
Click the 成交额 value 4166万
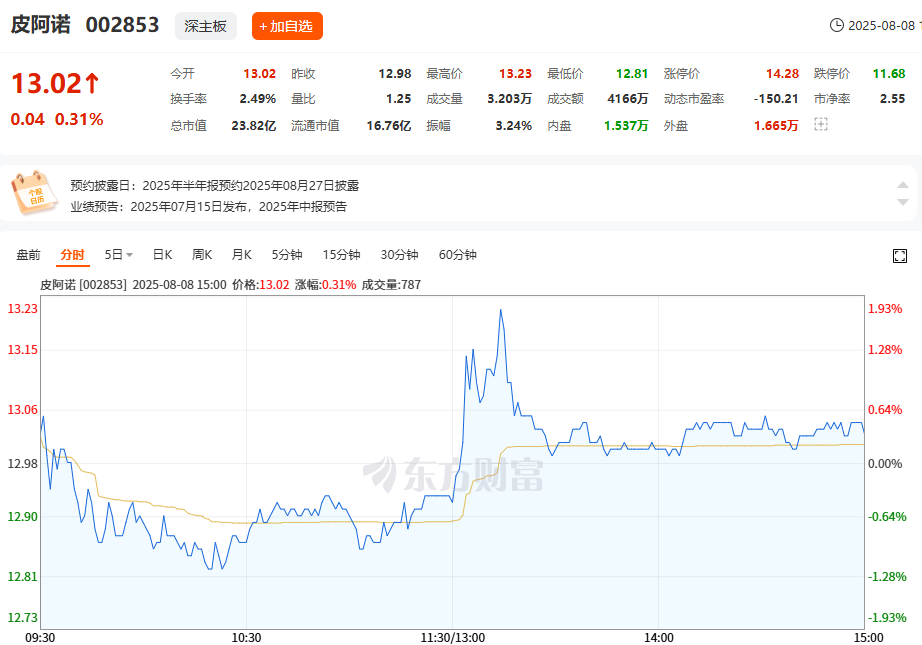pyautogui.click(x=627, y=99)
